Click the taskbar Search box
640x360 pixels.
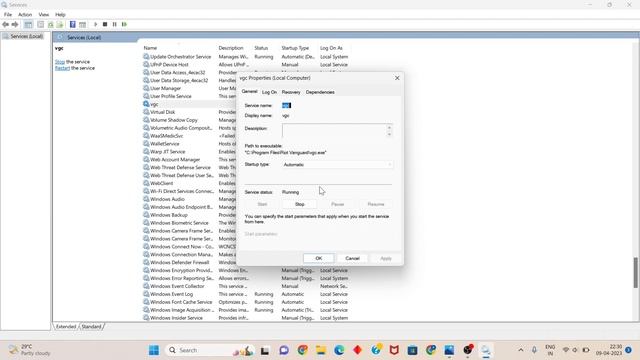click(x=209, y=350)
